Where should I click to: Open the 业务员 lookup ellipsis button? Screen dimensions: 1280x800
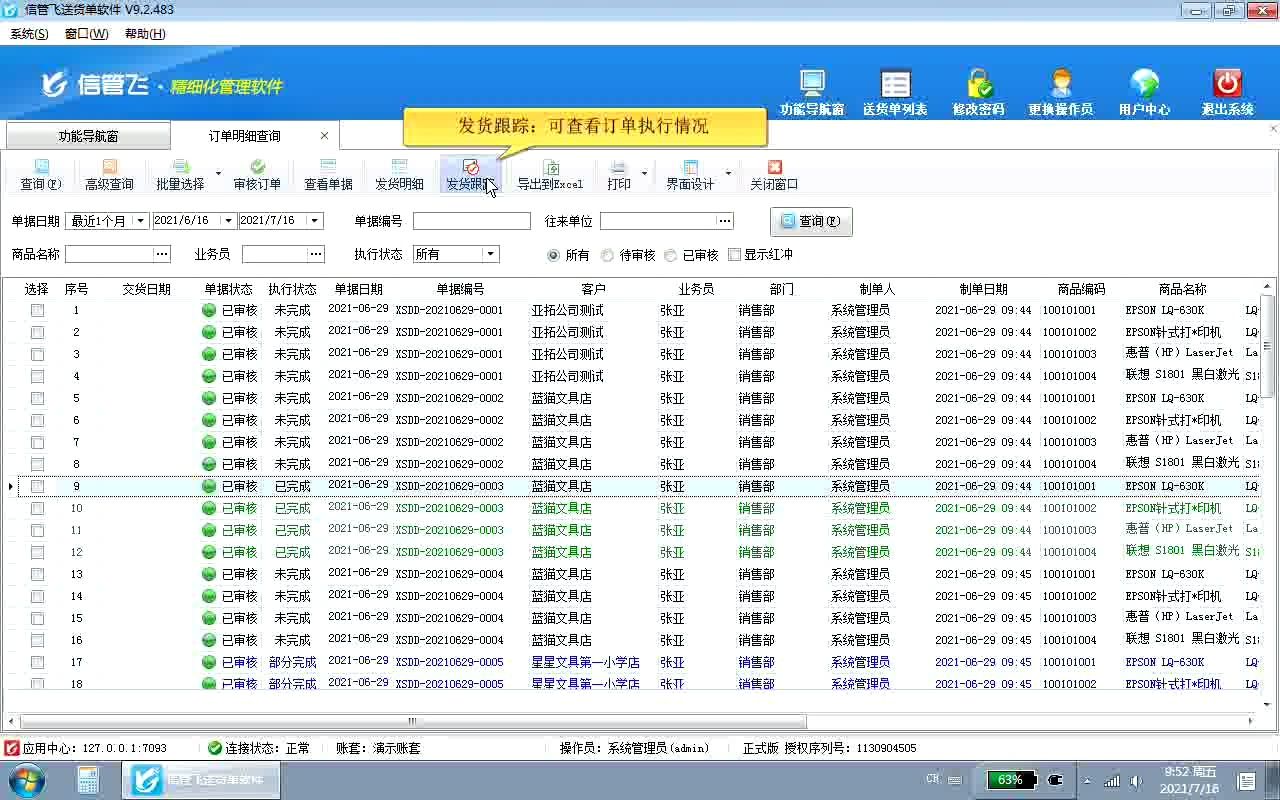[x=316, y=254]
